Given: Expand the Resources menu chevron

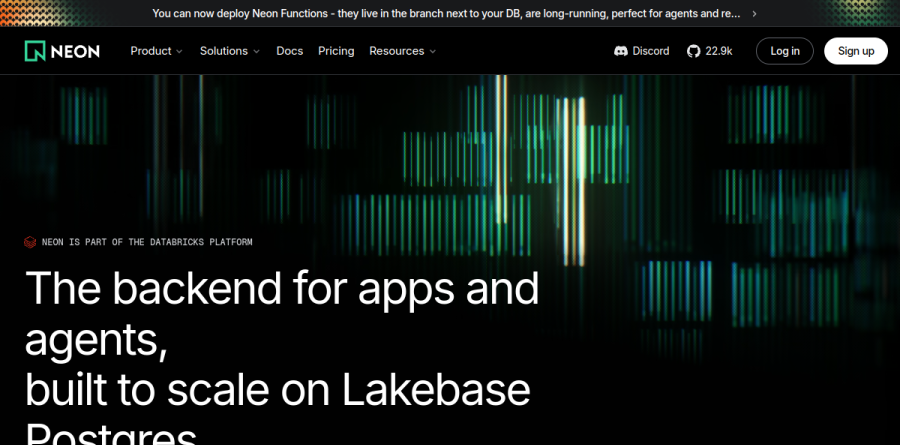Looking at the screenshot, I should [433, 52].
